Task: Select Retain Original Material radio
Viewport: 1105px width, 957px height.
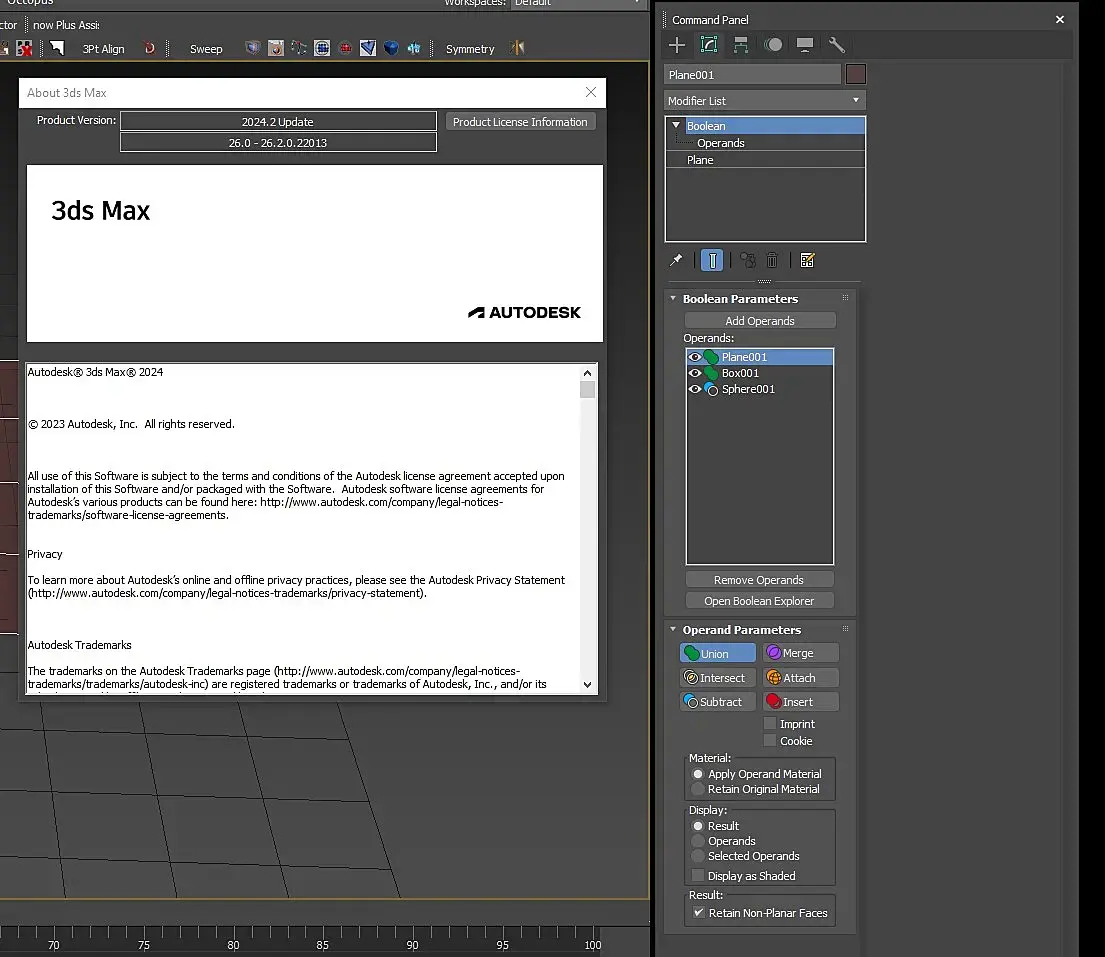Action: pos(698,789)
